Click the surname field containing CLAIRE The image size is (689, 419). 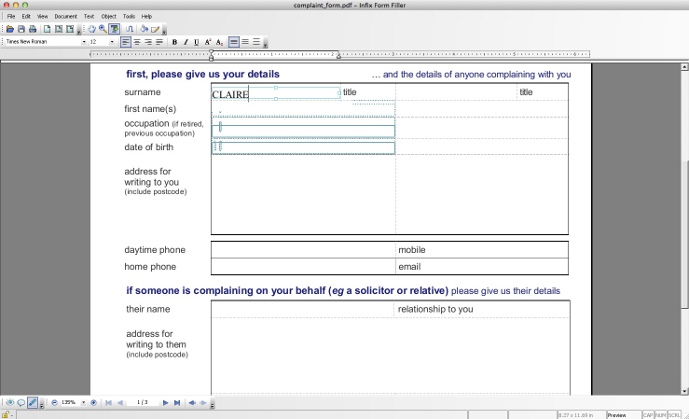click(x=276, y=94)
